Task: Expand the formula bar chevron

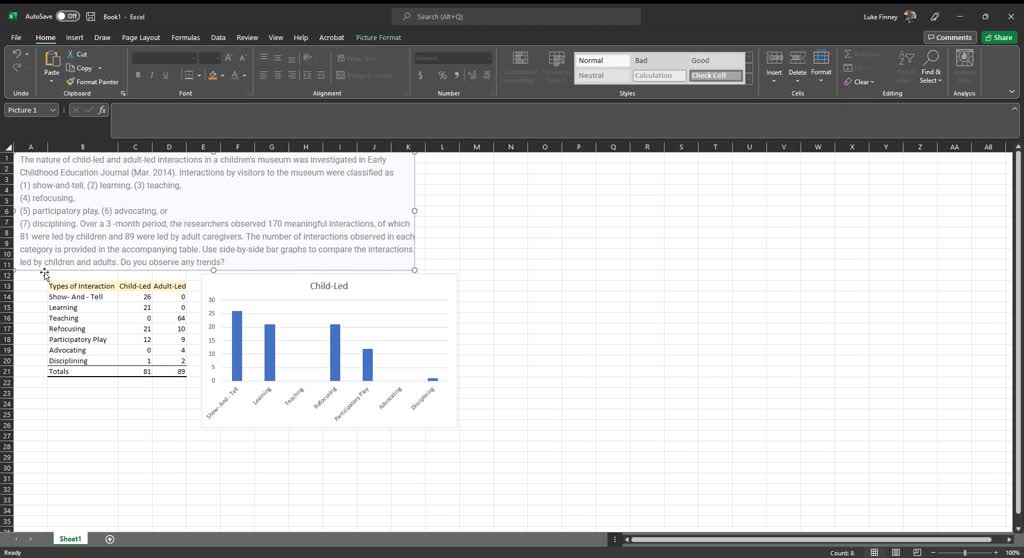Action: tap(1014, 108)
